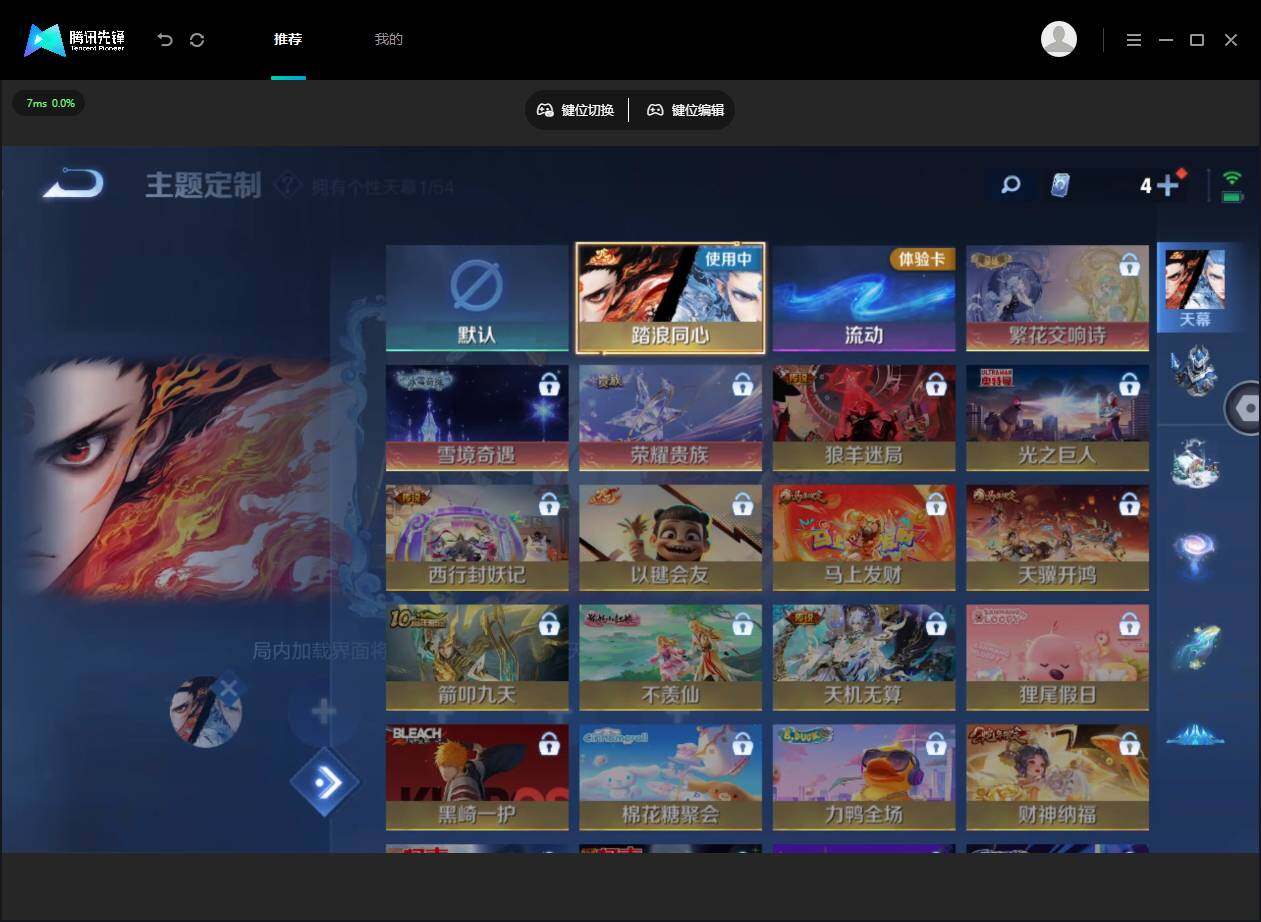Click the undo/back arrow in title bar
The image size is (1261, 922).
click(165, 40)
